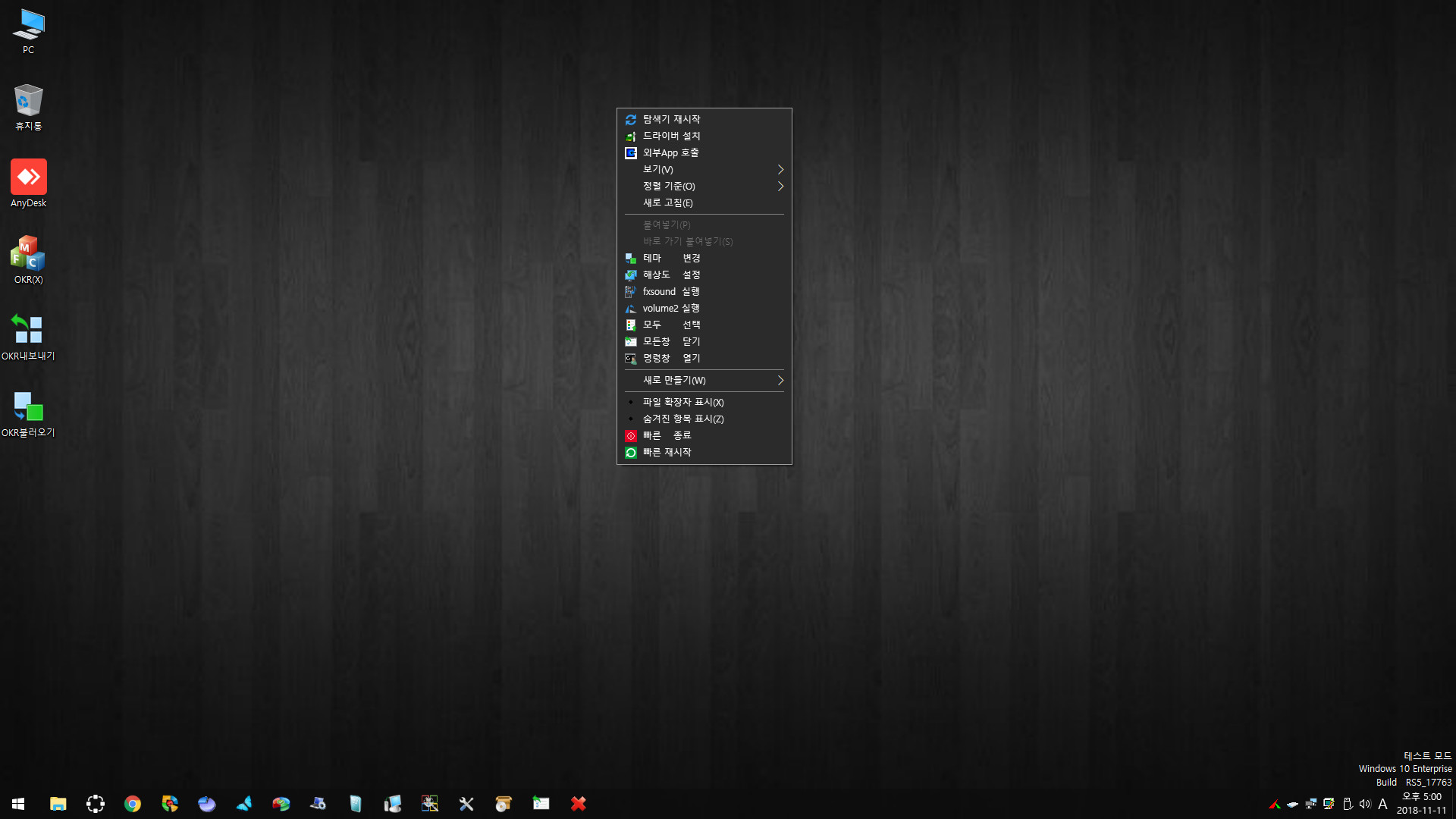This screenshot has width=1456, height=819.
Task: Open the network computers tray icon
Action: (1311, 805)
